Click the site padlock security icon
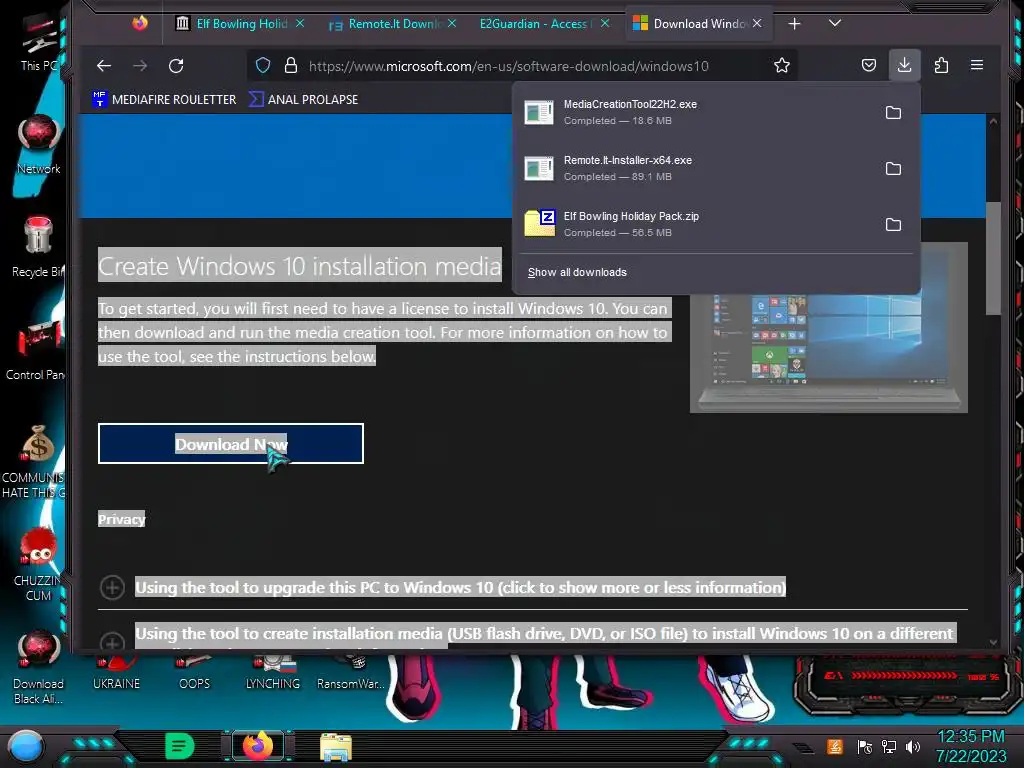The image size is (1024, 768). pyautogui.click(x=291, y=65)
